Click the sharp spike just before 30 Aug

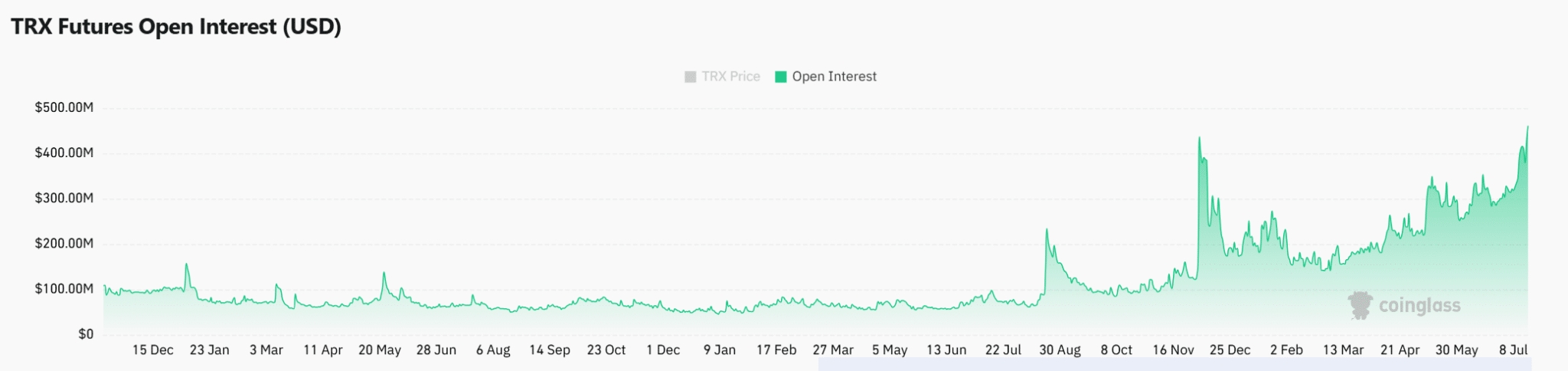1047,229
